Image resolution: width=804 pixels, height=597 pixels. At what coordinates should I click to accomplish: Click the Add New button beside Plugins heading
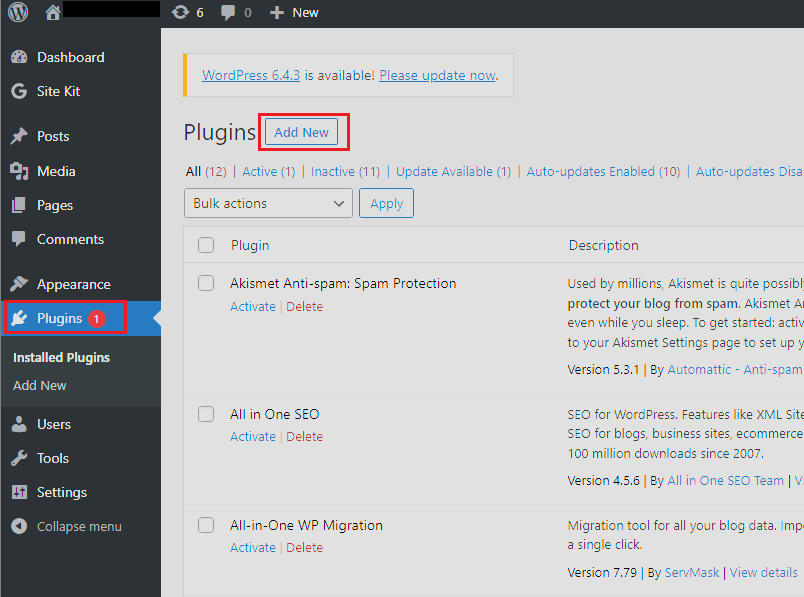pyautogui.click(x=302, y=132)
